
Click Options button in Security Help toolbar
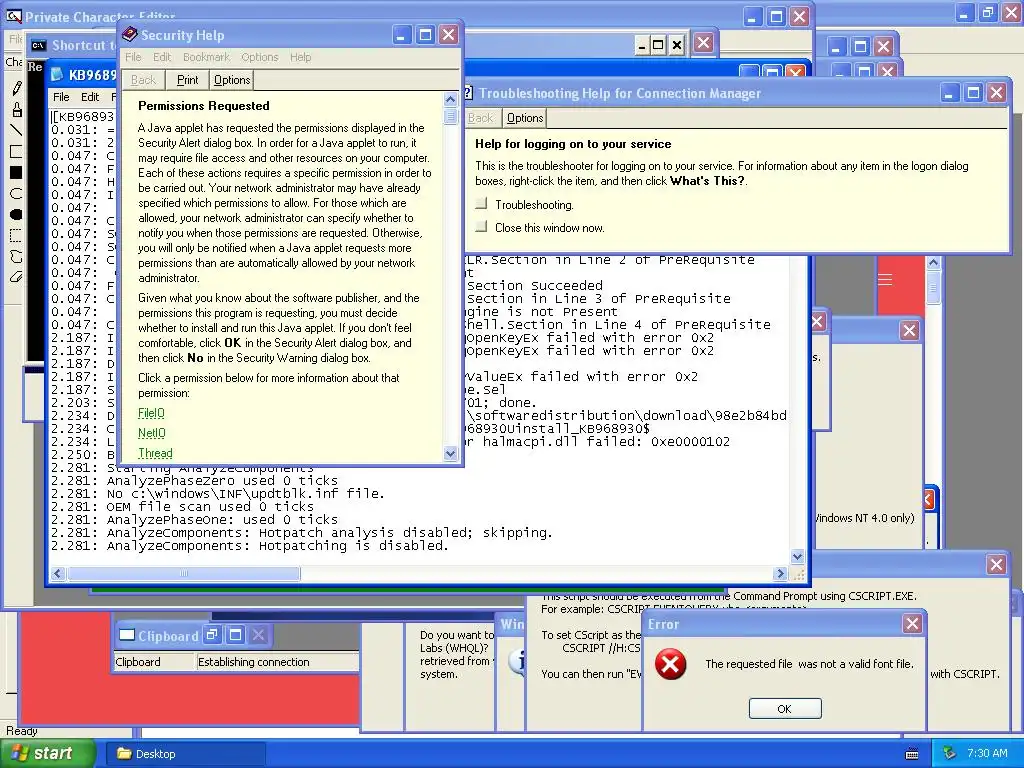click(232, 80)
